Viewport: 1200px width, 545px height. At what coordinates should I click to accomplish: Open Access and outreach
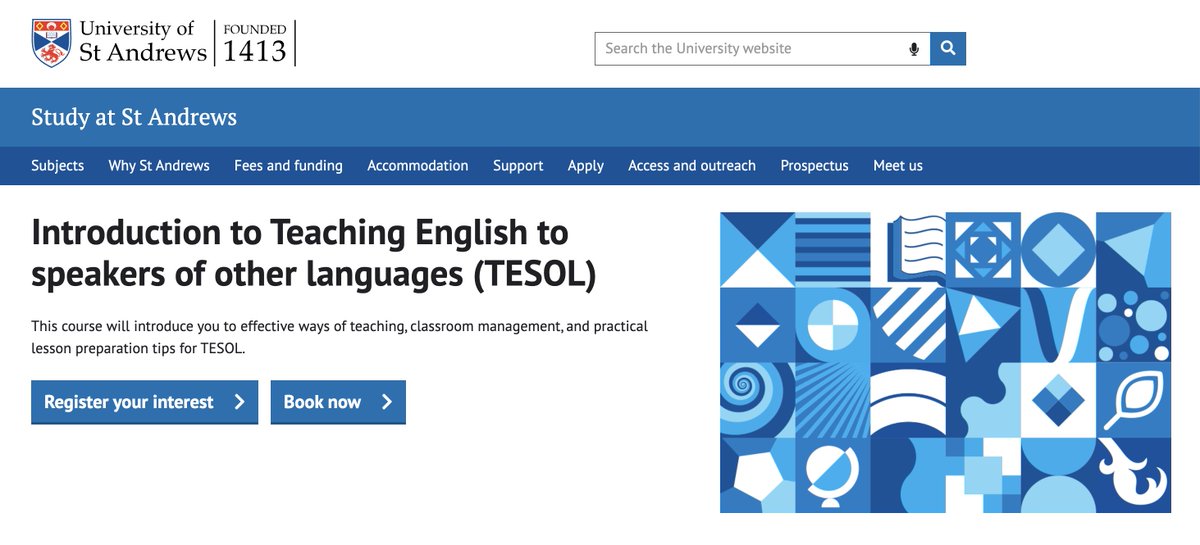pyautogui.click(x=692, y=166)
